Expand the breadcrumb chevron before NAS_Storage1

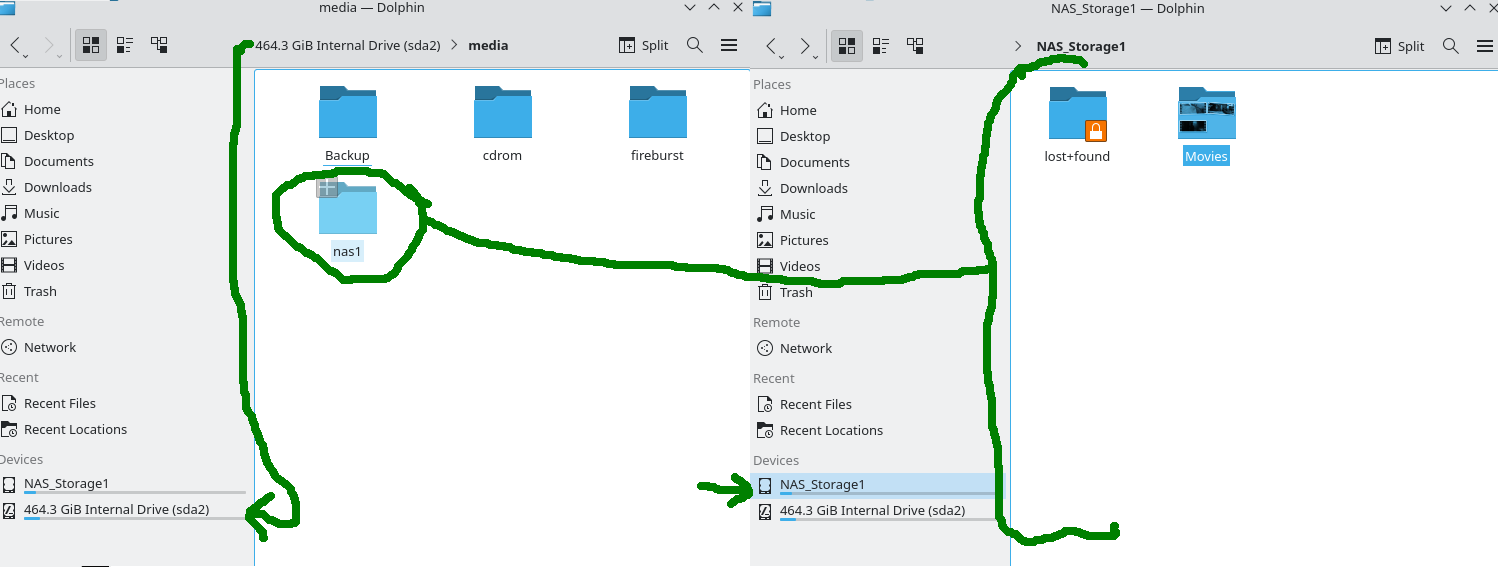1018,46
